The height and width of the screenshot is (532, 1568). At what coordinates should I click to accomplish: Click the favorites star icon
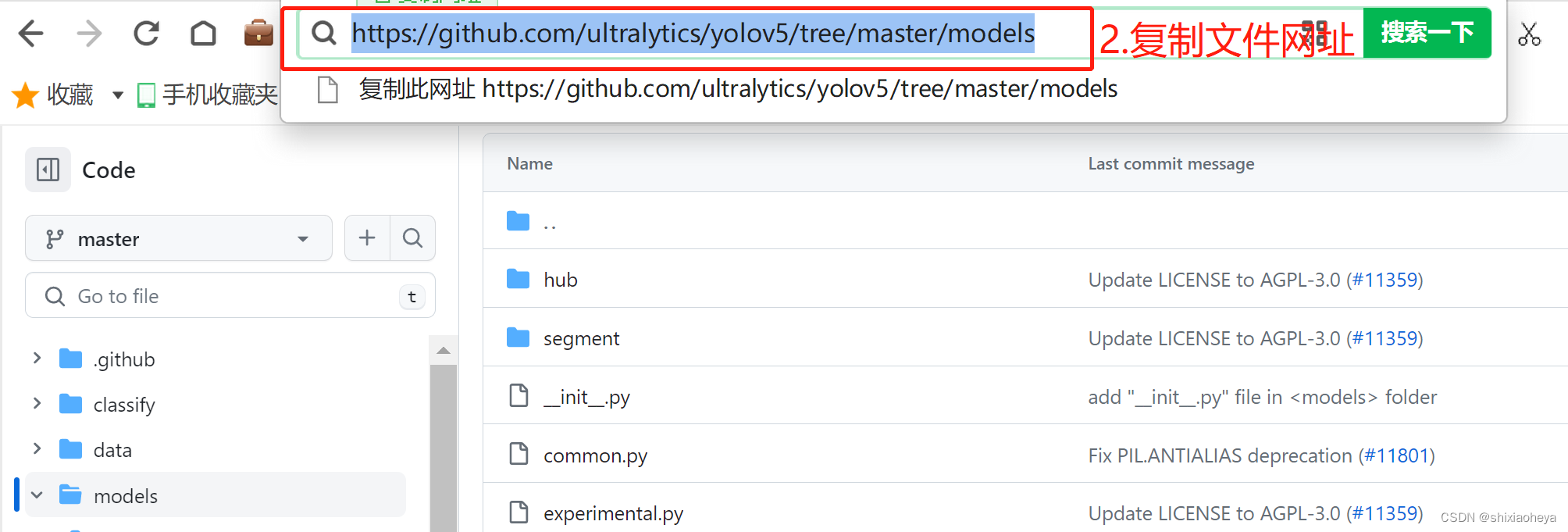[25, 95]
